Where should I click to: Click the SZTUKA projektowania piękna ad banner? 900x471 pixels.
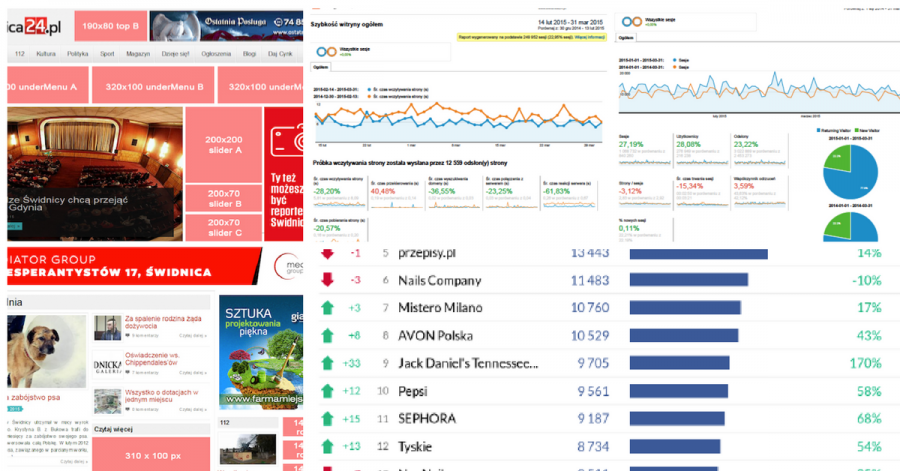[x=261, y=352]
